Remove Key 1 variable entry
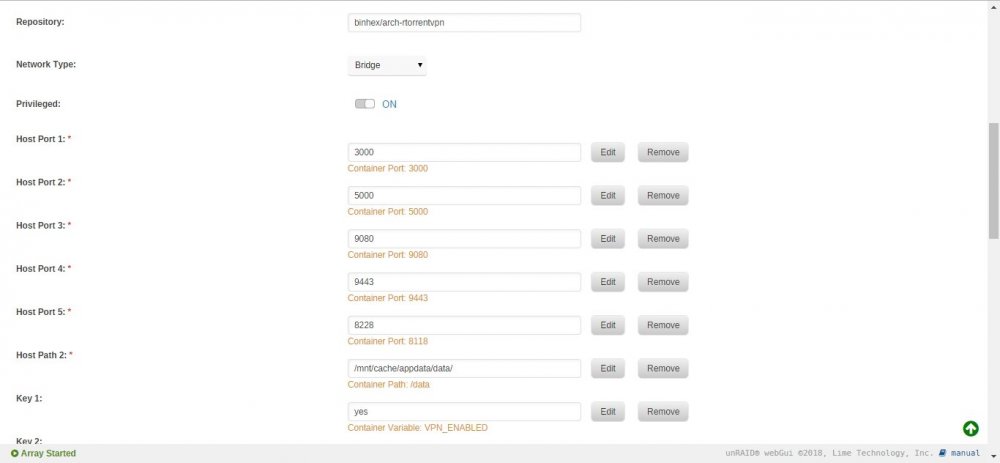The height and width of the screenshot is (463, 1000). 663,411
